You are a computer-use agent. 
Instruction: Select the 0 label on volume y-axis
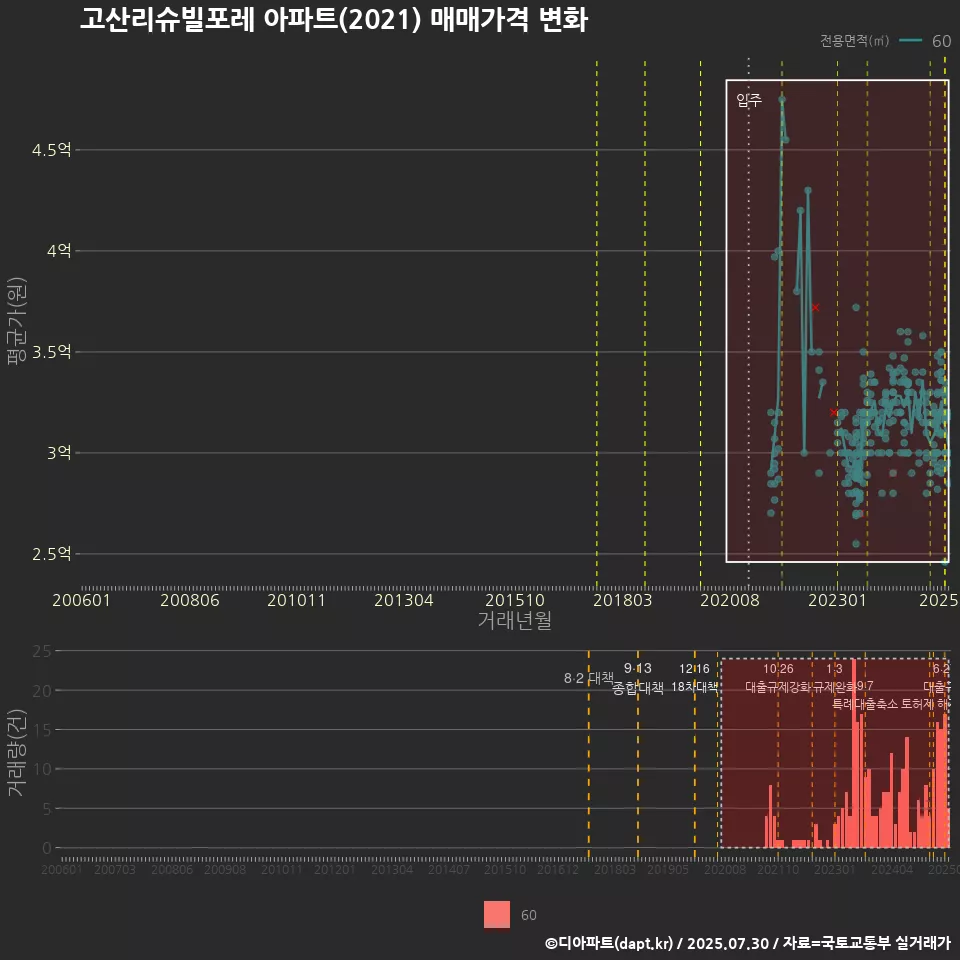tap(47, 848)
